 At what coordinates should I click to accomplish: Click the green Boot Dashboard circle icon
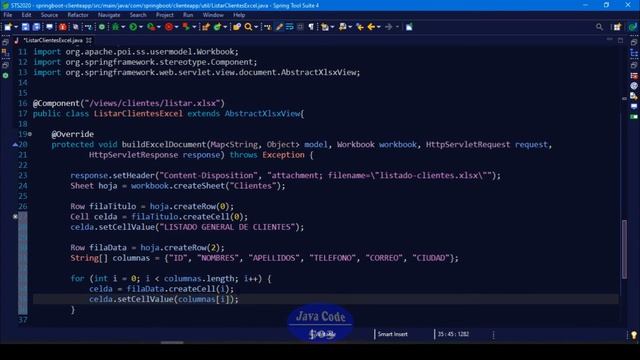102,27
